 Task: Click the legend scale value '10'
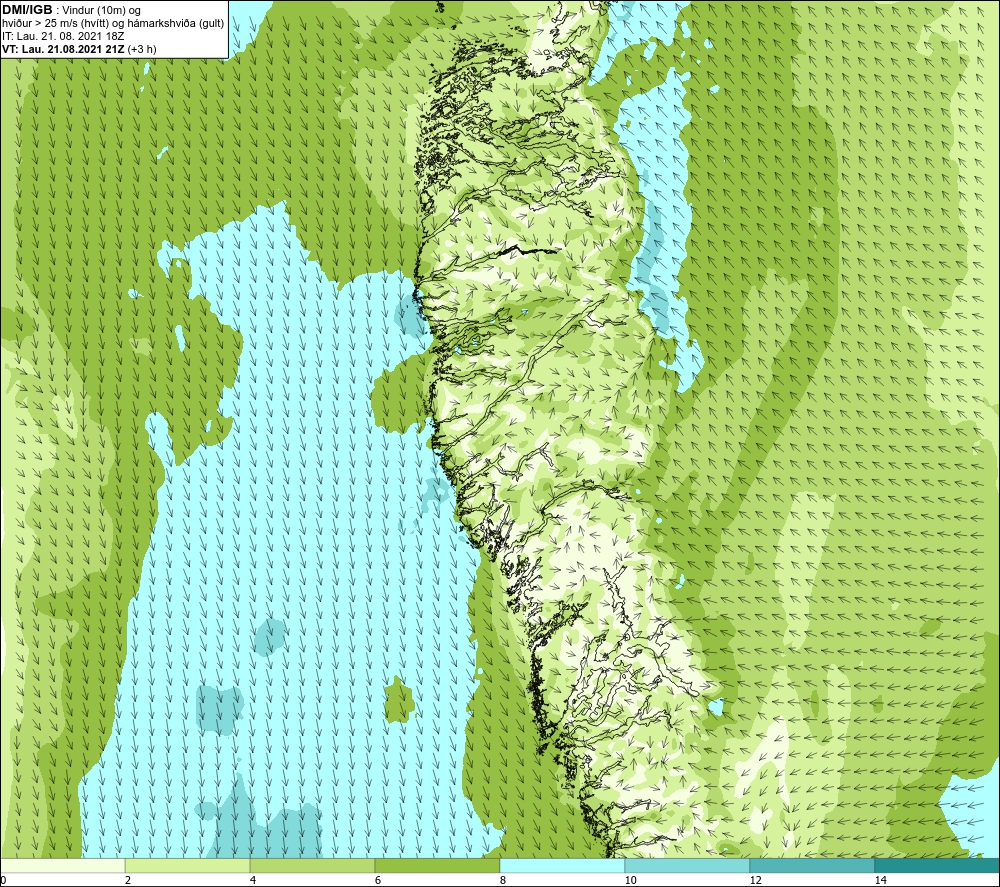tap(631, 881)
